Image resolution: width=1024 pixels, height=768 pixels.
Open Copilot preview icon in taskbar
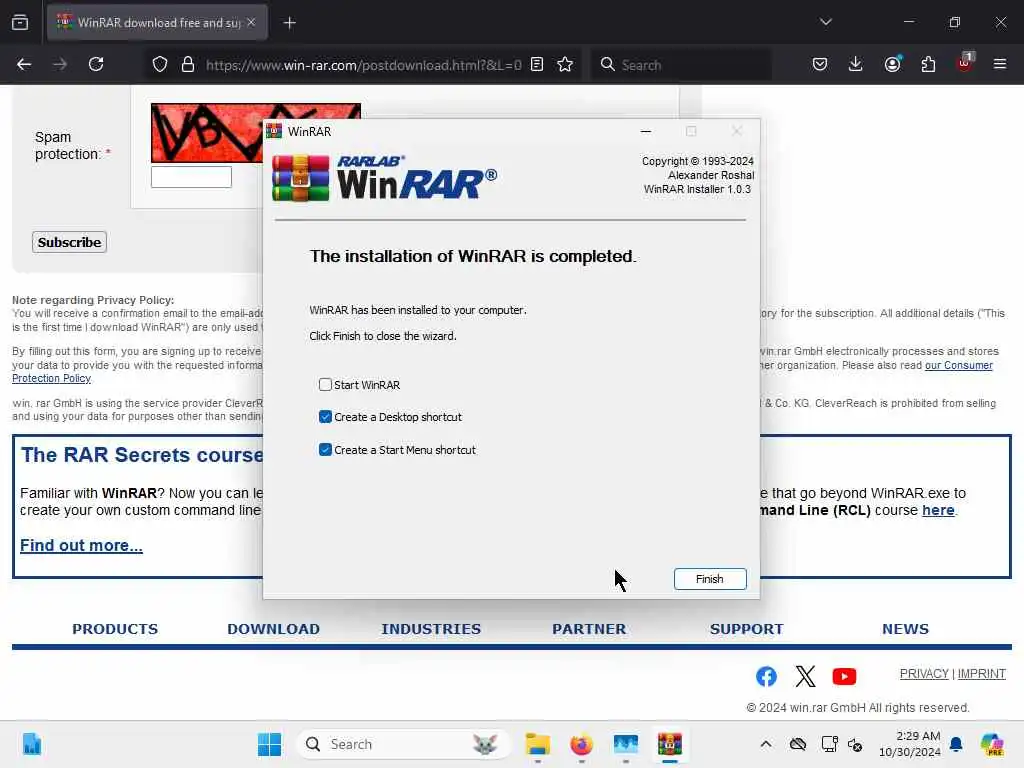point(992,744)
